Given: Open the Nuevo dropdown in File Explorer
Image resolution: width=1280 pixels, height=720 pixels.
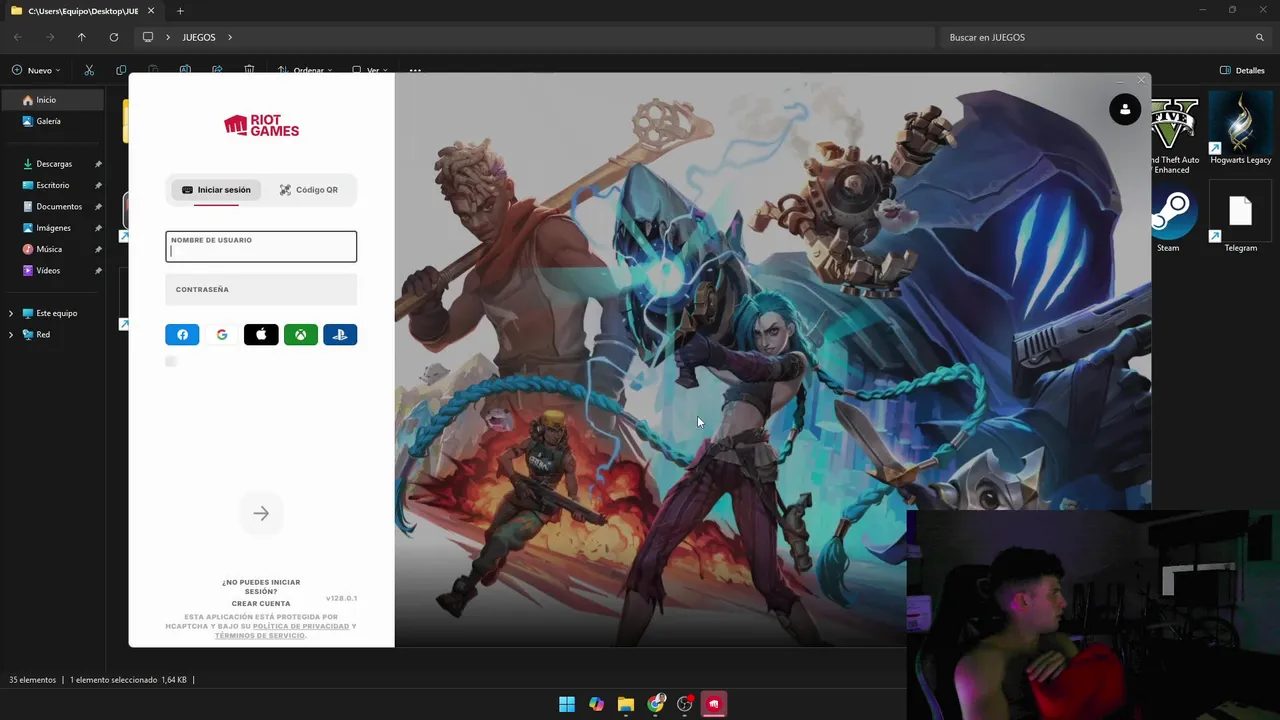Looking at the screenshot, I should click(36, 70).
